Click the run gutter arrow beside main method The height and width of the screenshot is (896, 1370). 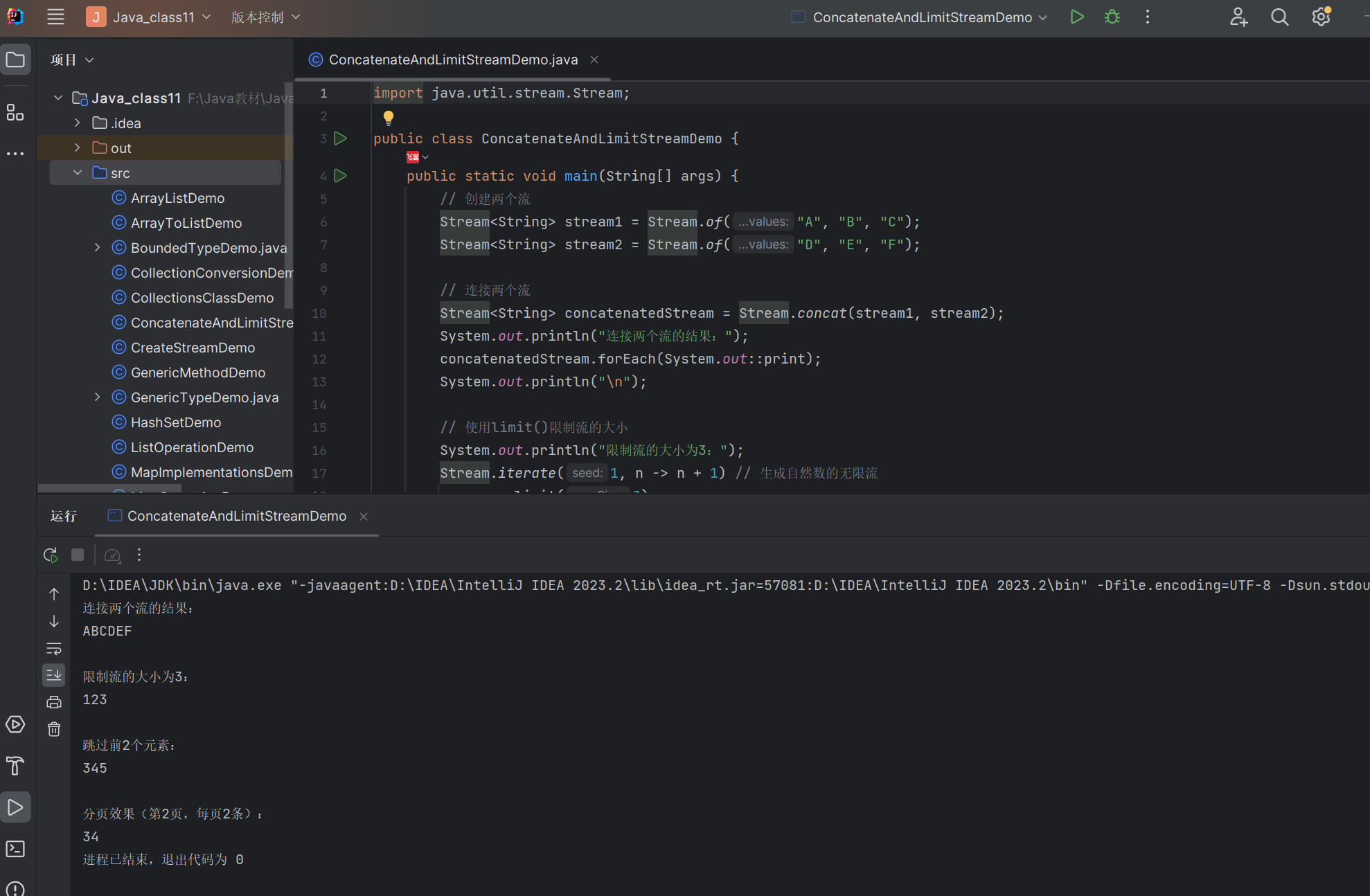(340, 176)
